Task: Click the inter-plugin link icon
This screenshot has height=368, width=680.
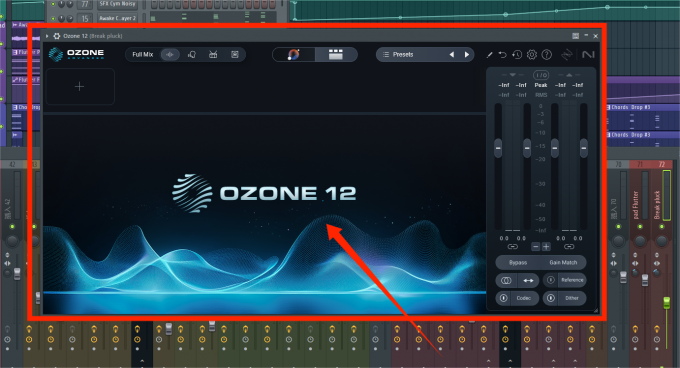Action: click(567, 55)
